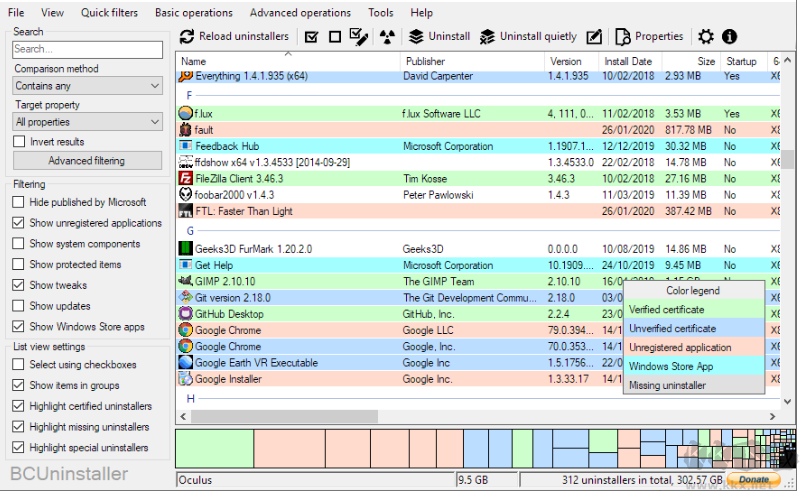Click the deselect all empty-box toolbar icon
This screenshot has height=492, width=800.
pyautogui.click(x=335, y=37)
